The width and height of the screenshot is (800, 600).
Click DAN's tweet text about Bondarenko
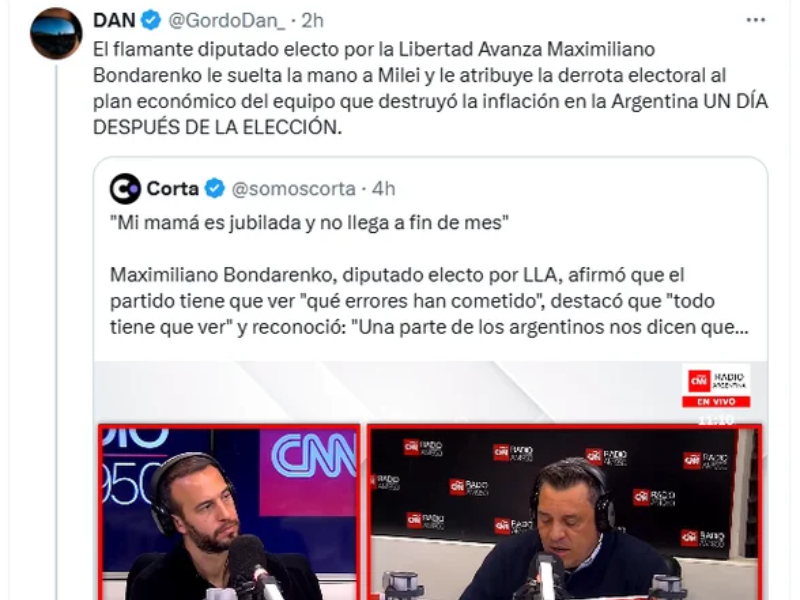pos(430,88)
